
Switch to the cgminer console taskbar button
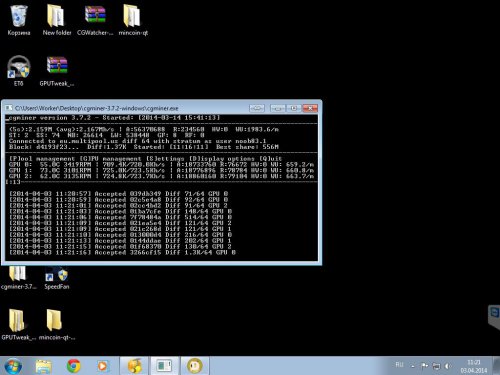coord(165,366)
